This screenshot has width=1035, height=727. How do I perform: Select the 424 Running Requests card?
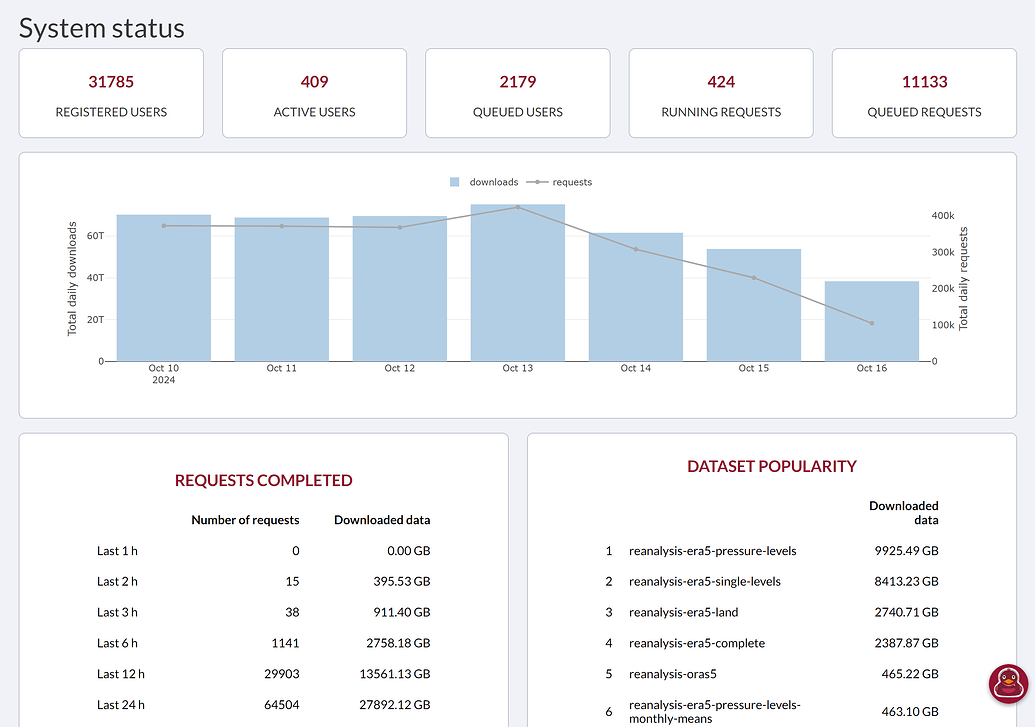[721, 93]
